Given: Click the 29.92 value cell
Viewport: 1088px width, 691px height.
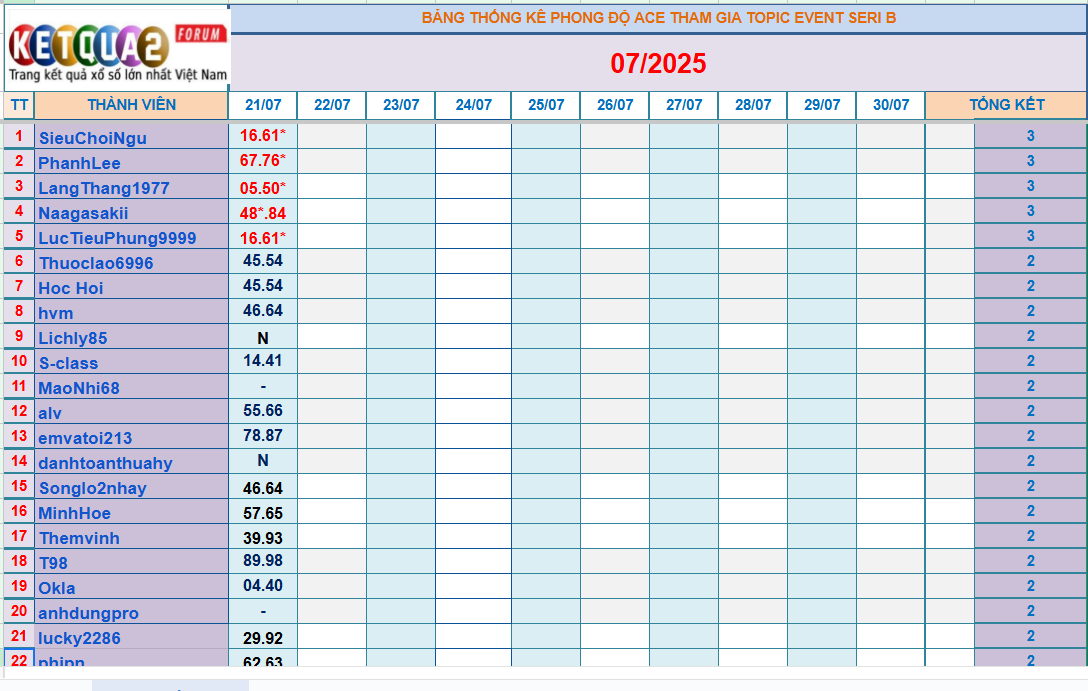Looking at the screenshot, I should pos(263,635).
